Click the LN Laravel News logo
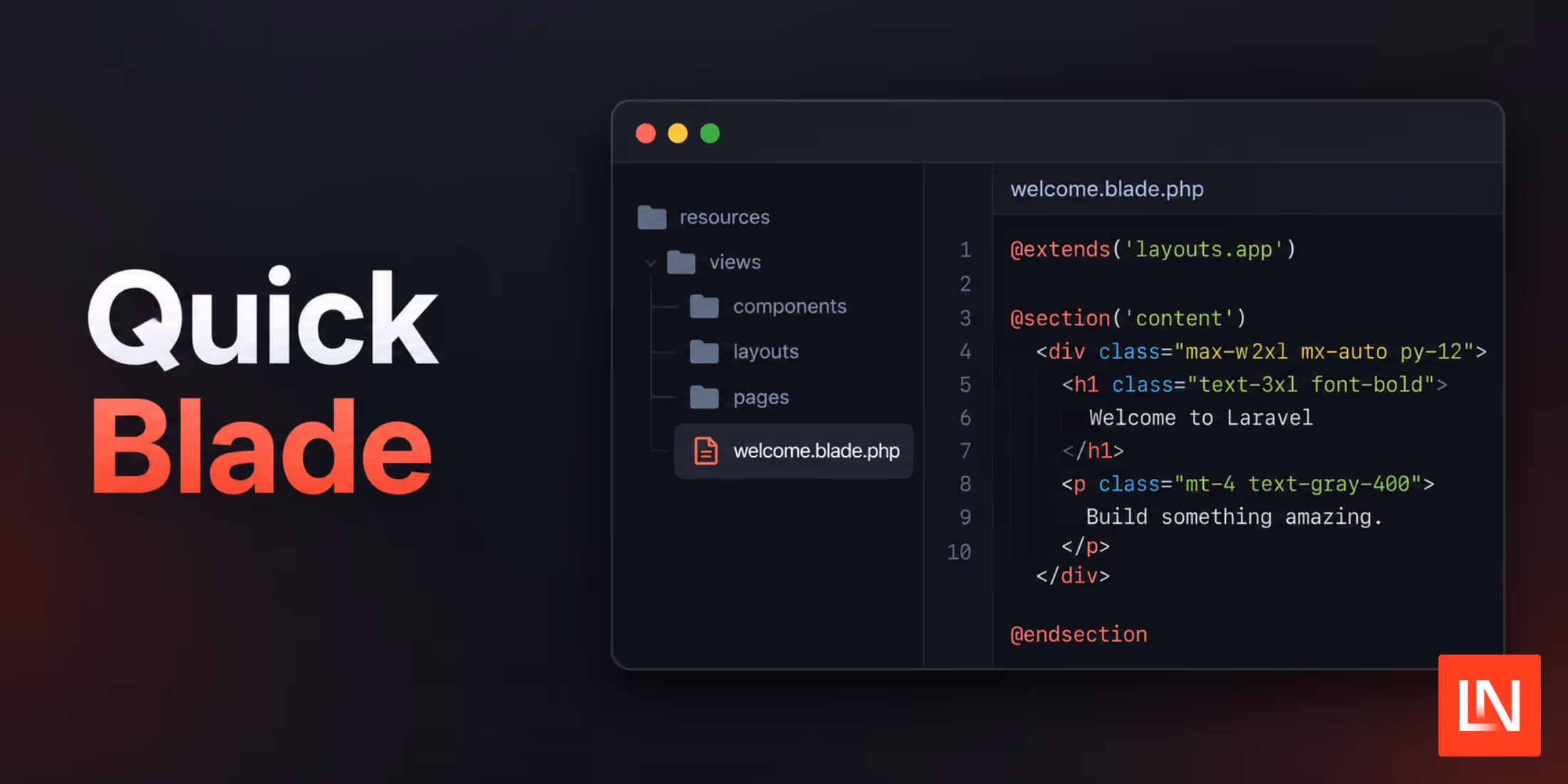 (1489, 705)
